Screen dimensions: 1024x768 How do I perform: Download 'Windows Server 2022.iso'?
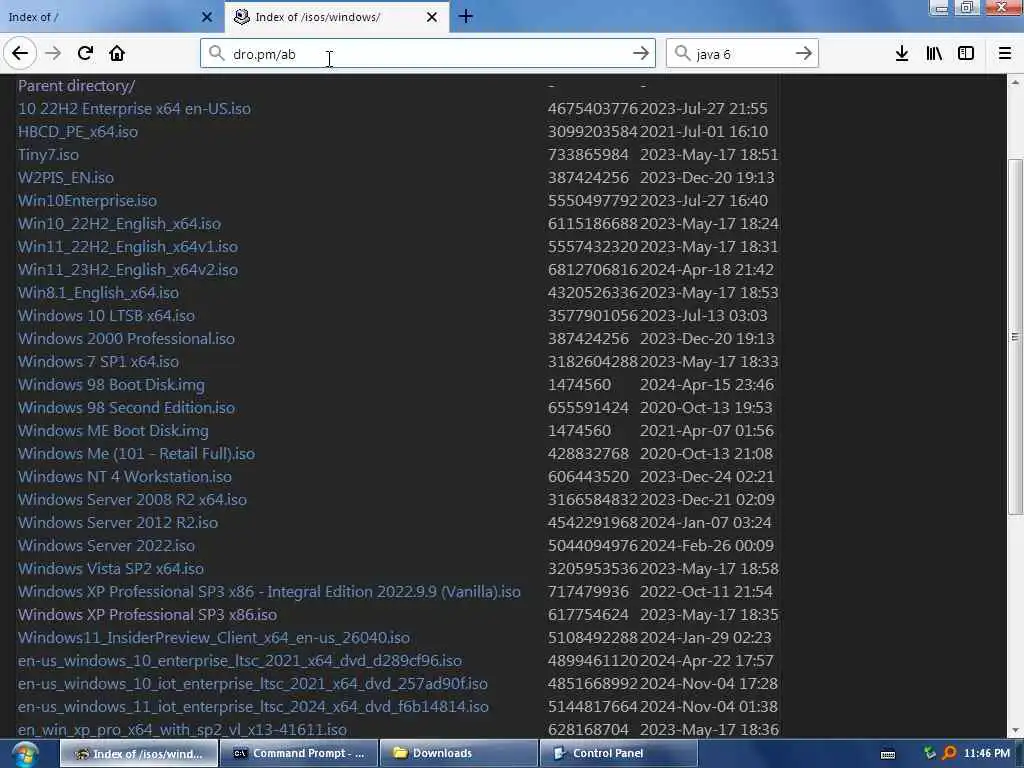(x=106, y=545)
